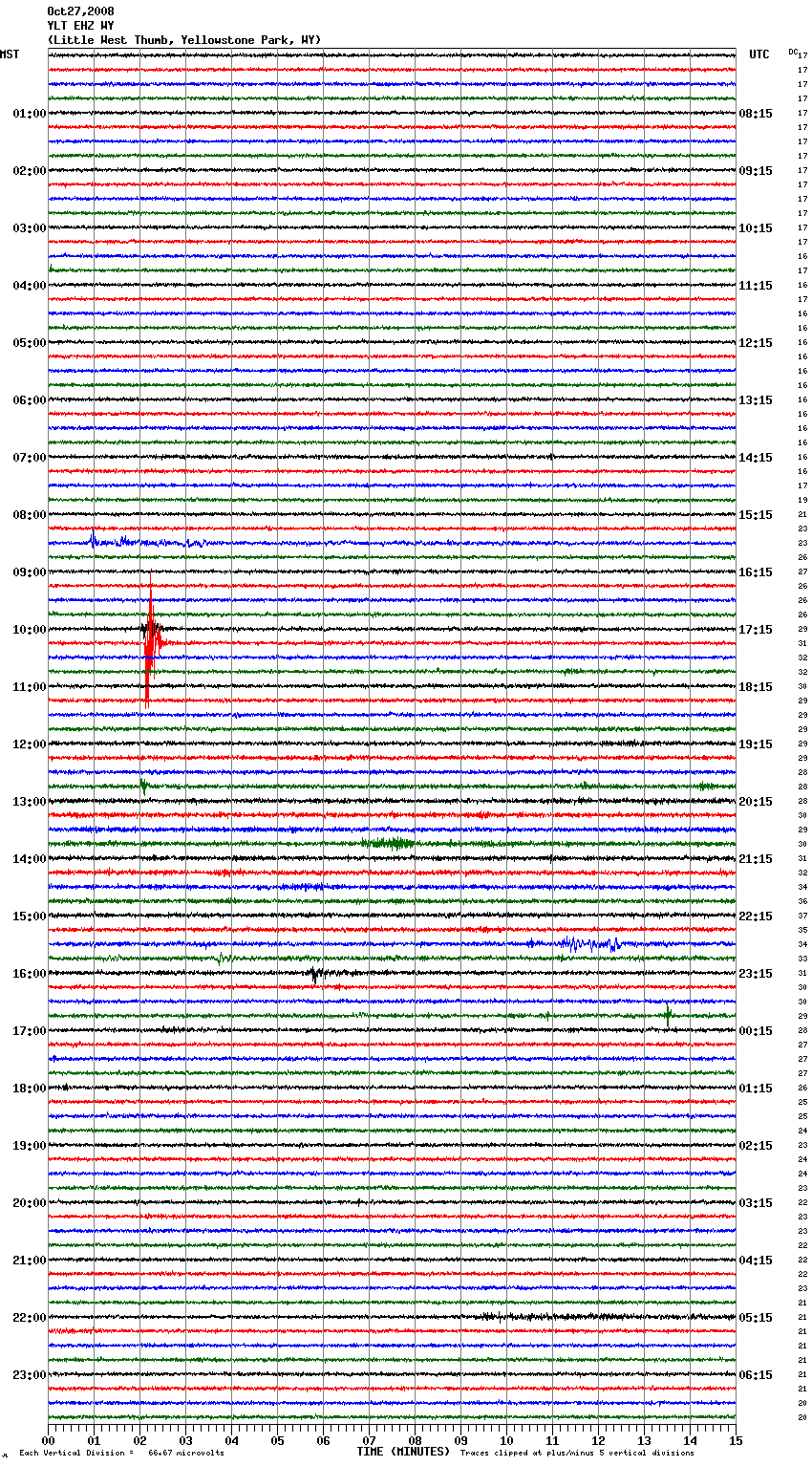The width and height of the screenshot is (812, 1466).
Task: Select the 23:00 MST row label
Action: point(30,1375)
